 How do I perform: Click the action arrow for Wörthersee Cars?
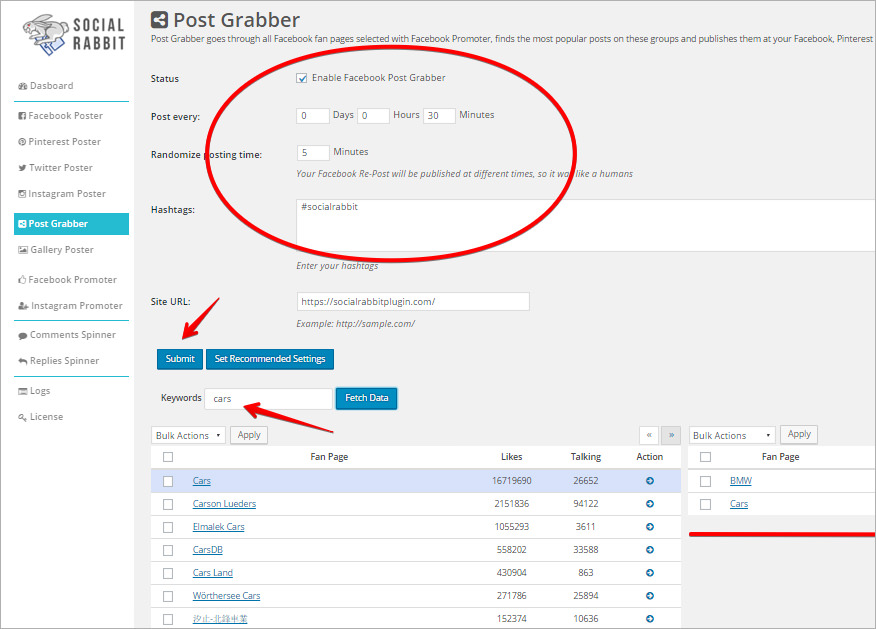tap(650, 595)
